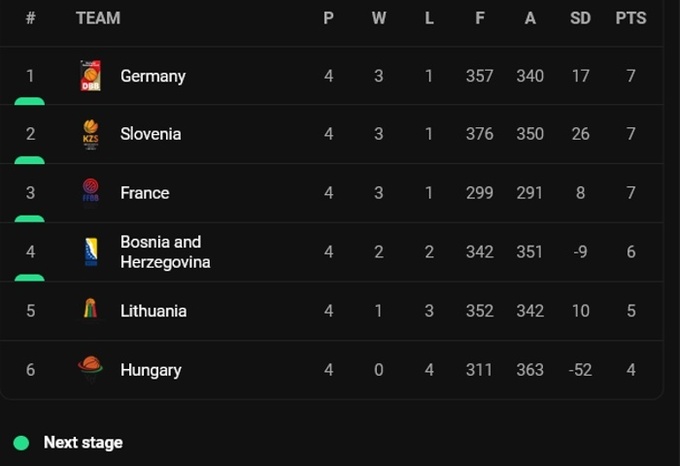Select the Hungary team name

150,370
